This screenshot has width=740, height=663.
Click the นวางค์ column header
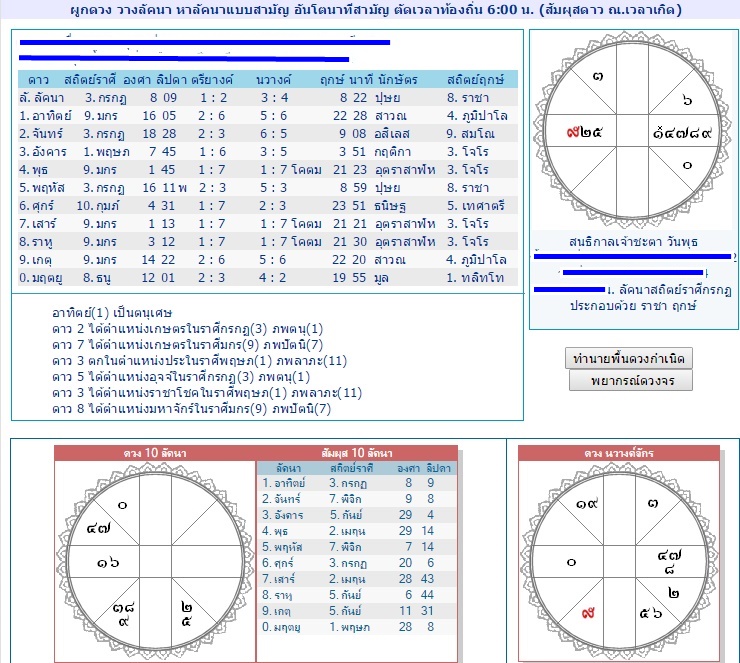[274, 80]
